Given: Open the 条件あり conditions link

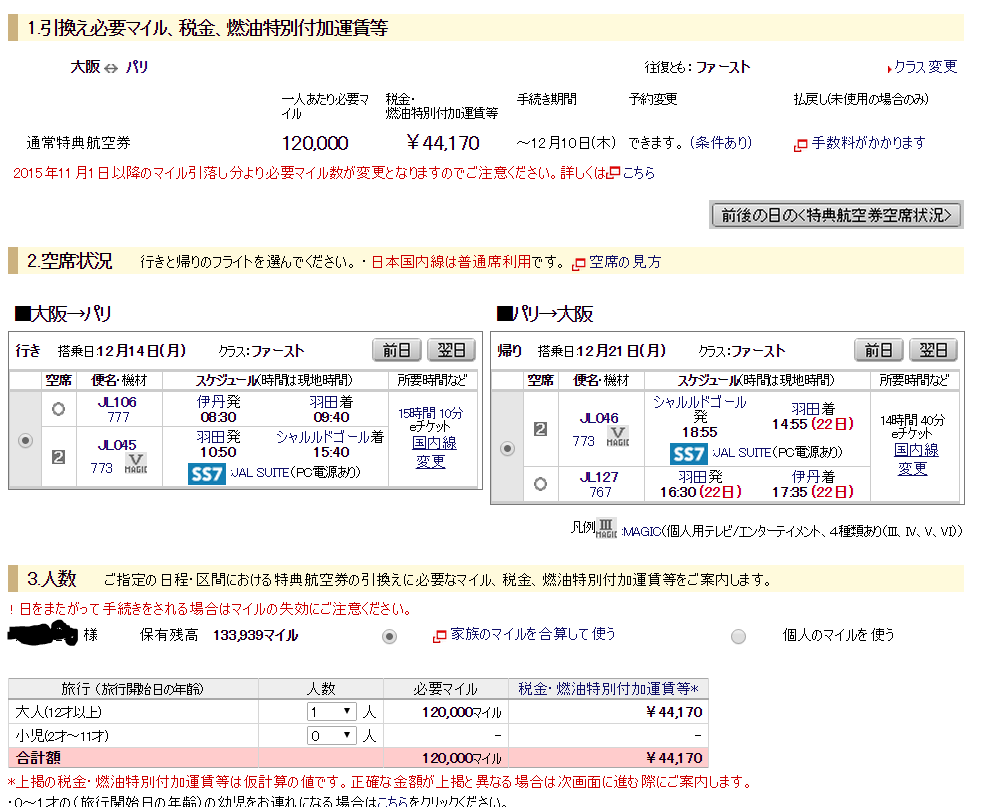Looking at the screenshot, I should (x=721, y=143).
